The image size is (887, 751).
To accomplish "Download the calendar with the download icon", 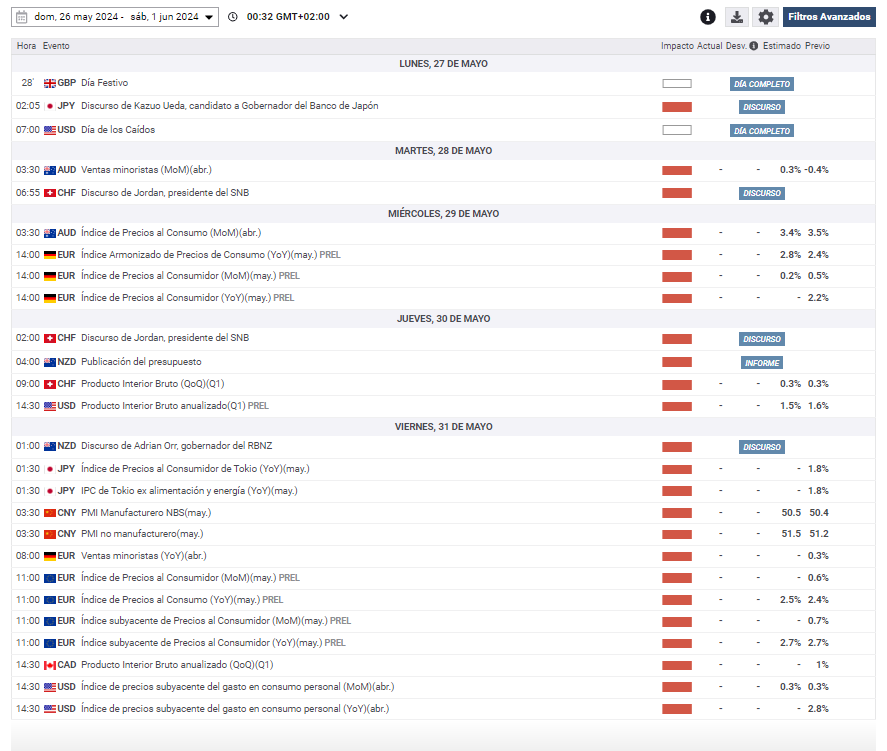I will [737, 17].
